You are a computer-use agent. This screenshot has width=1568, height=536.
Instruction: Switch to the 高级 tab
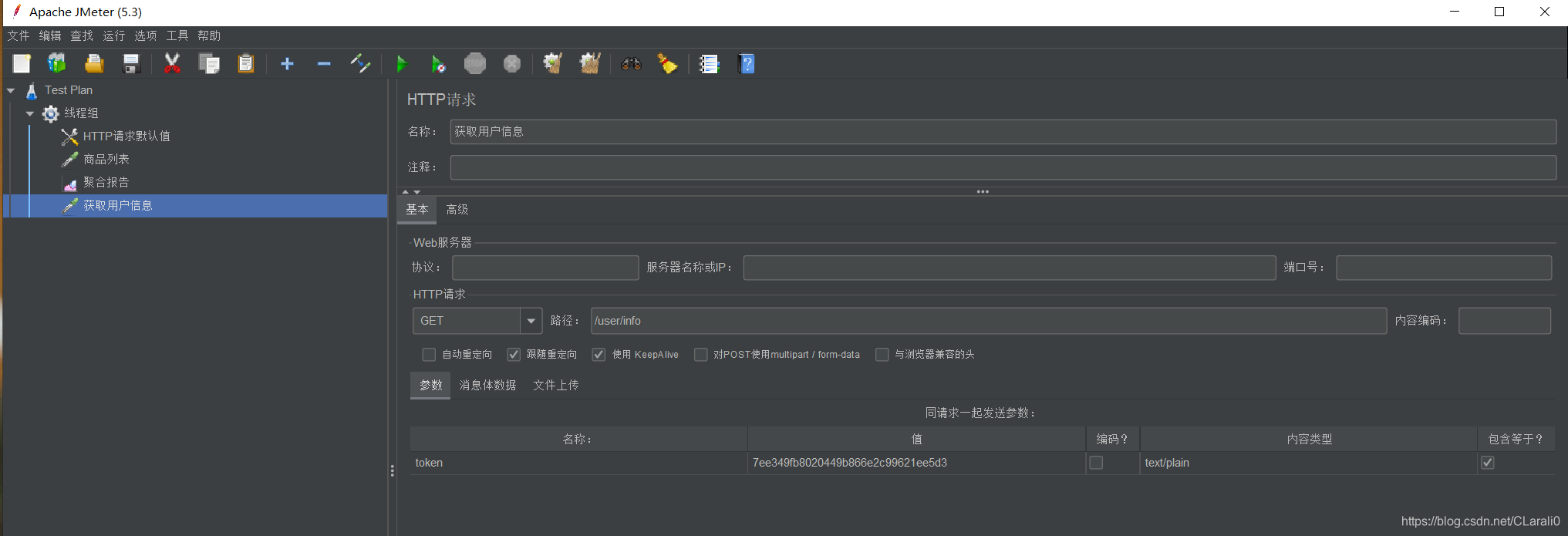tap(457, 210)
